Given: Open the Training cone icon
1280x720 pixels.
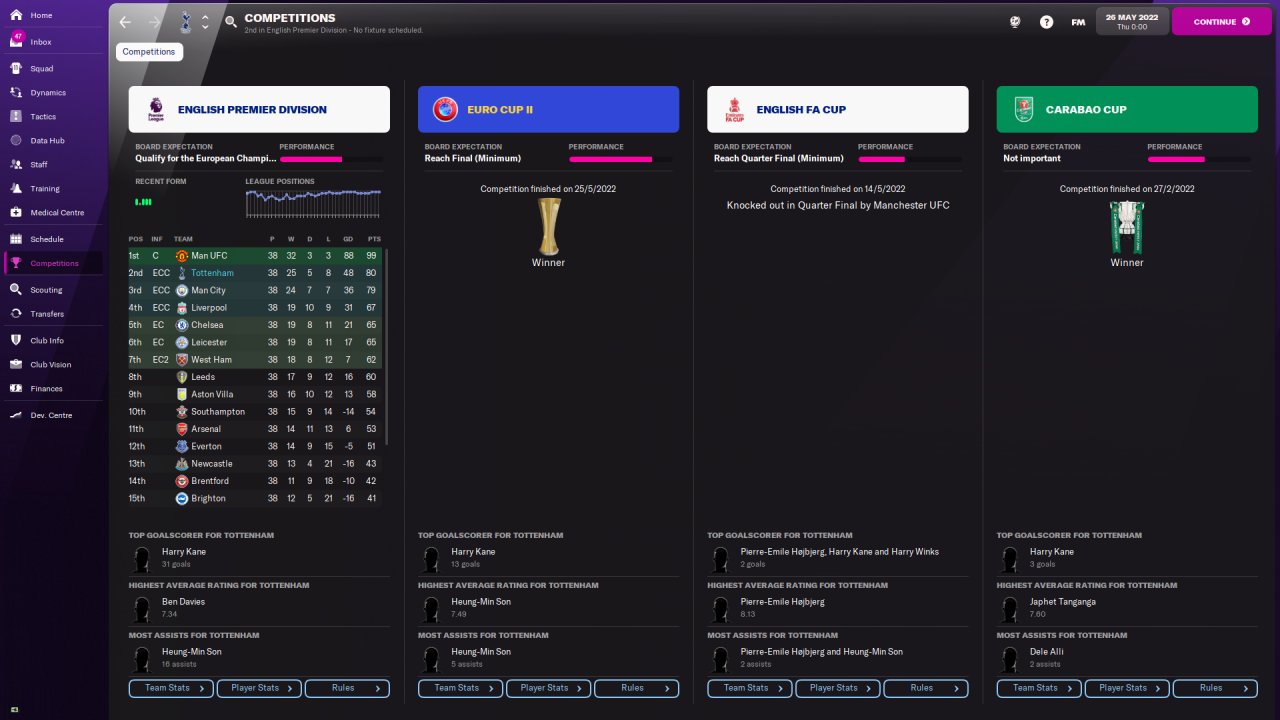Looking at the screenshot, I should [x=16, y=189].
